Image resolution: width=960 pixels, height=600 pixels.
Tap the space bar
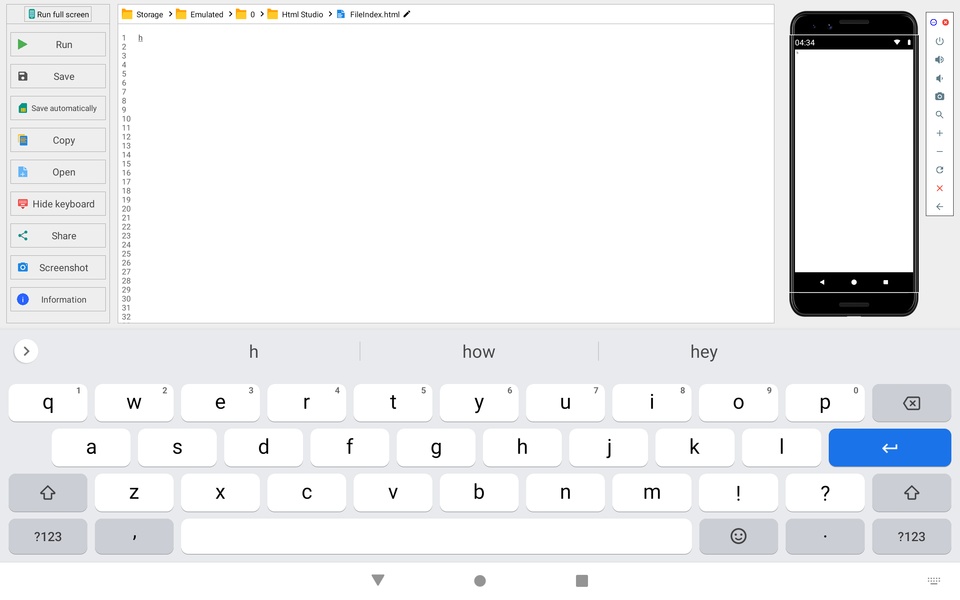click(437, 536)
